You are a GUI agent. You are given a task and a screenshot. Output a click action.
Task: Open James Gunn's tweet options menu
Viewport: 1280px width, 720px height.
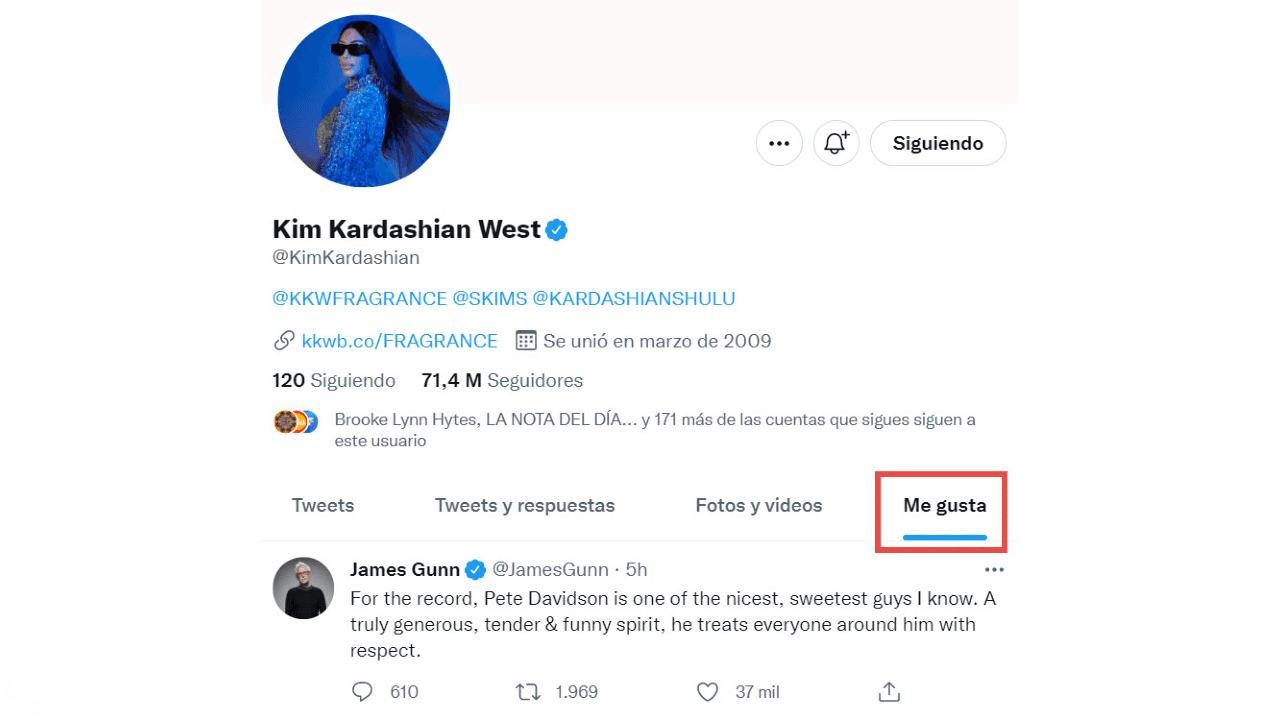click(x=994, y=569)
